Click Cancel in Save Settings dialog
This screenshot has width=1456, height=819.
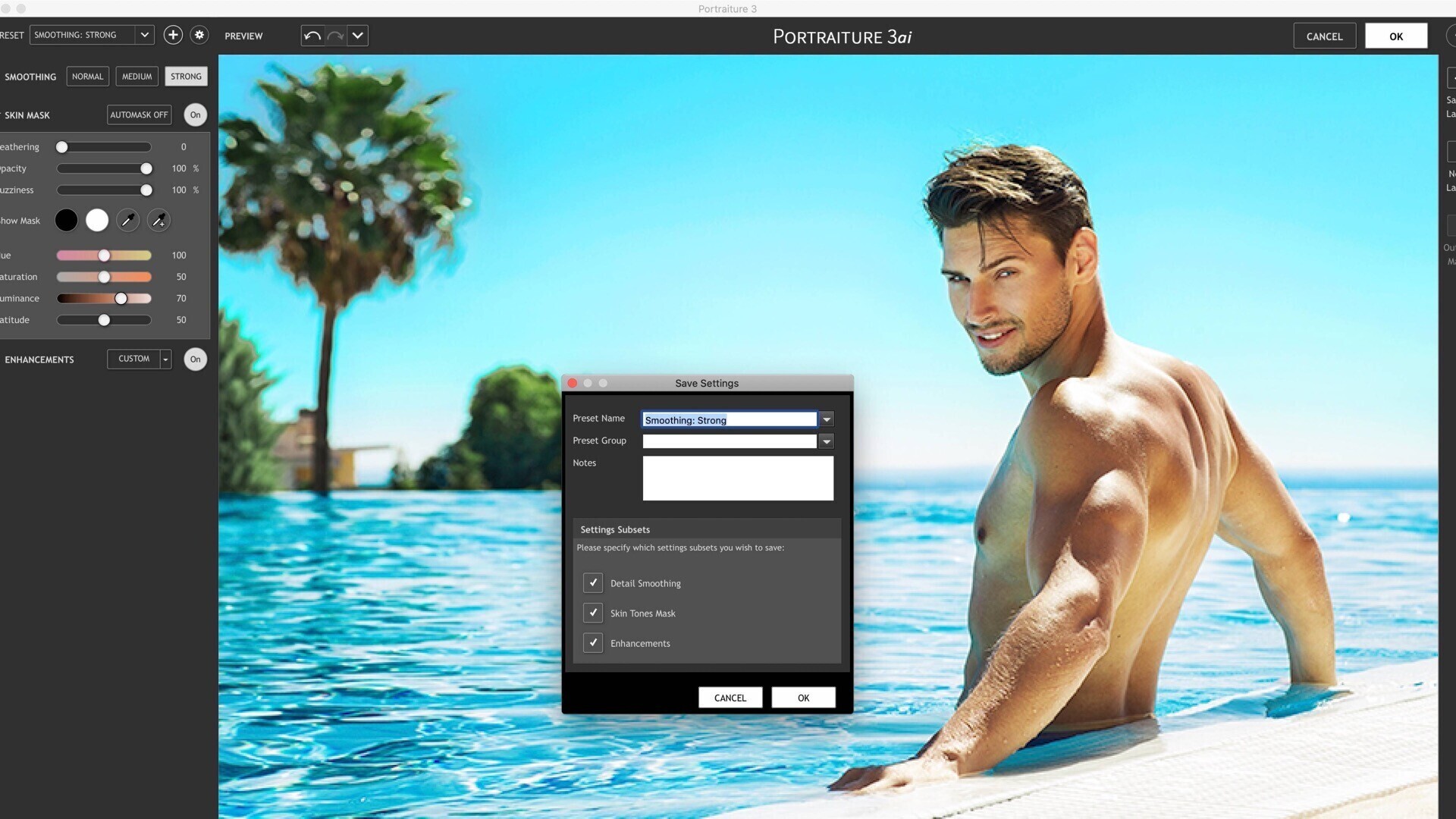click(x=730, y=698)
